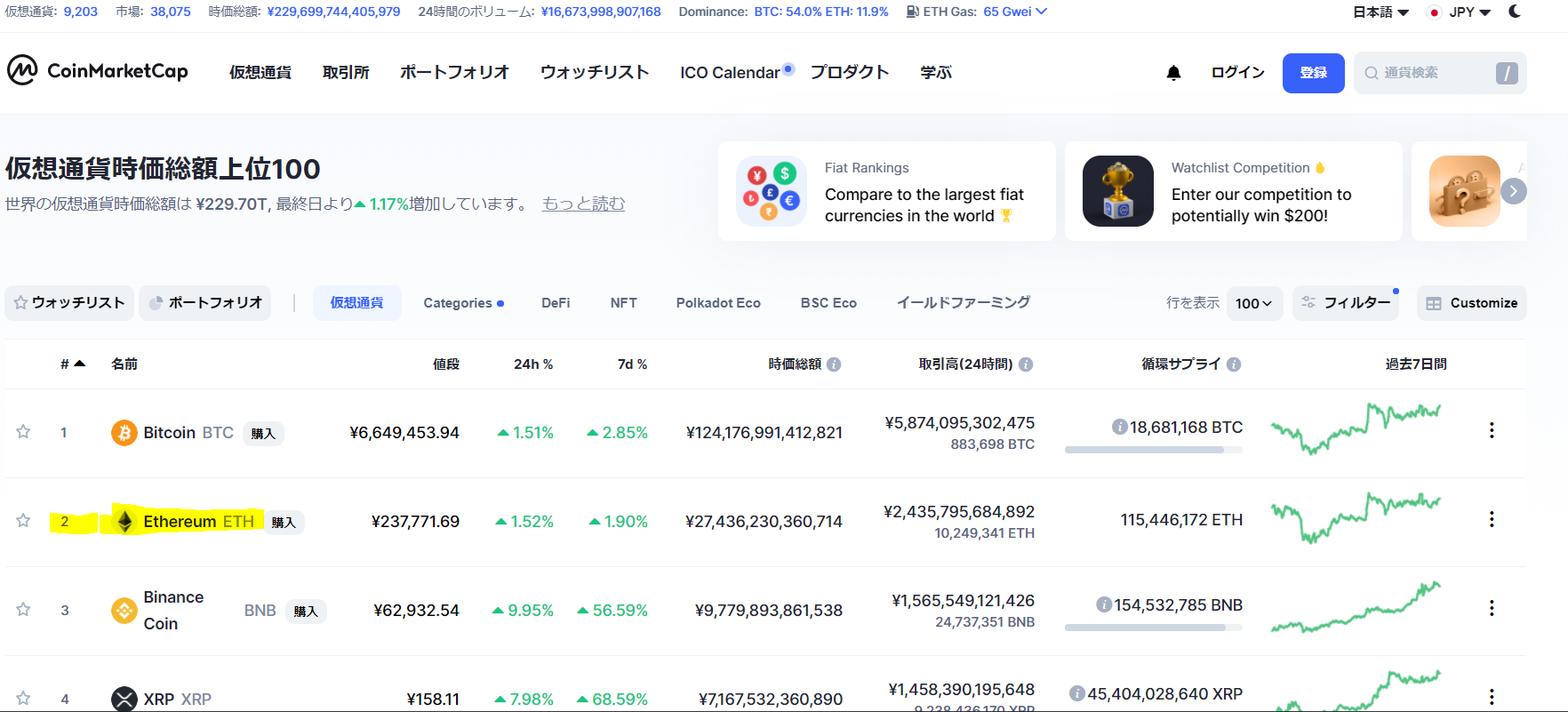This screenshot has height=712, width=1568.
Task: Click info icon beside 154,532,785 BNB supply
Action: (x=1104, y=604)
